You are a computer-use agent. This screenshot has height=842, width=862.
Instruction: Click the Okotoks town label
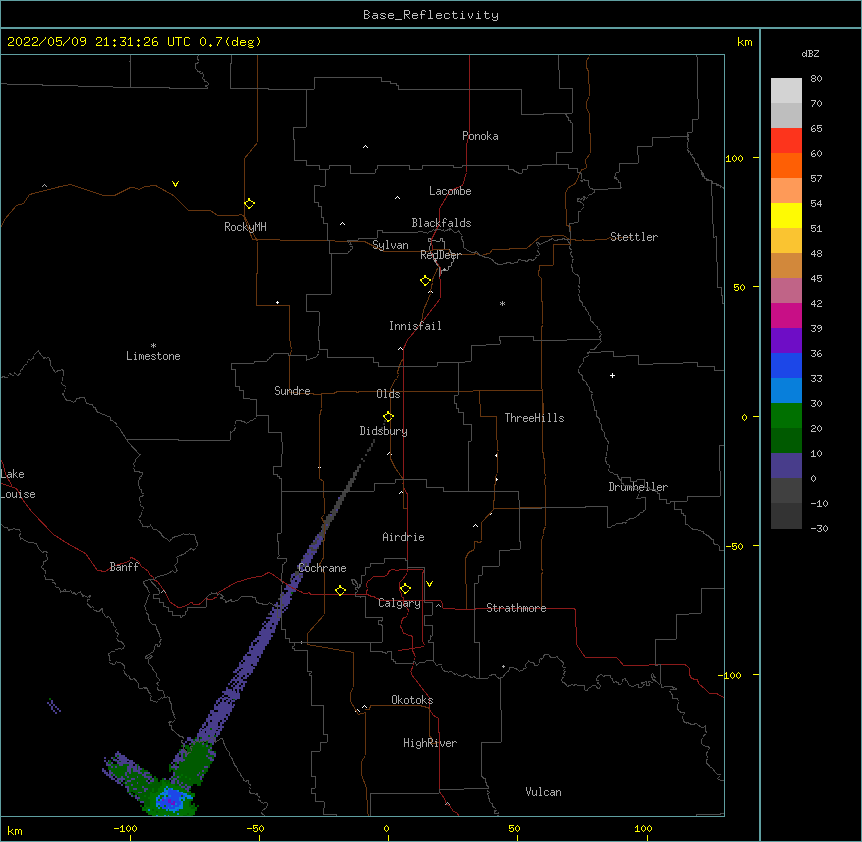(412, 700)
